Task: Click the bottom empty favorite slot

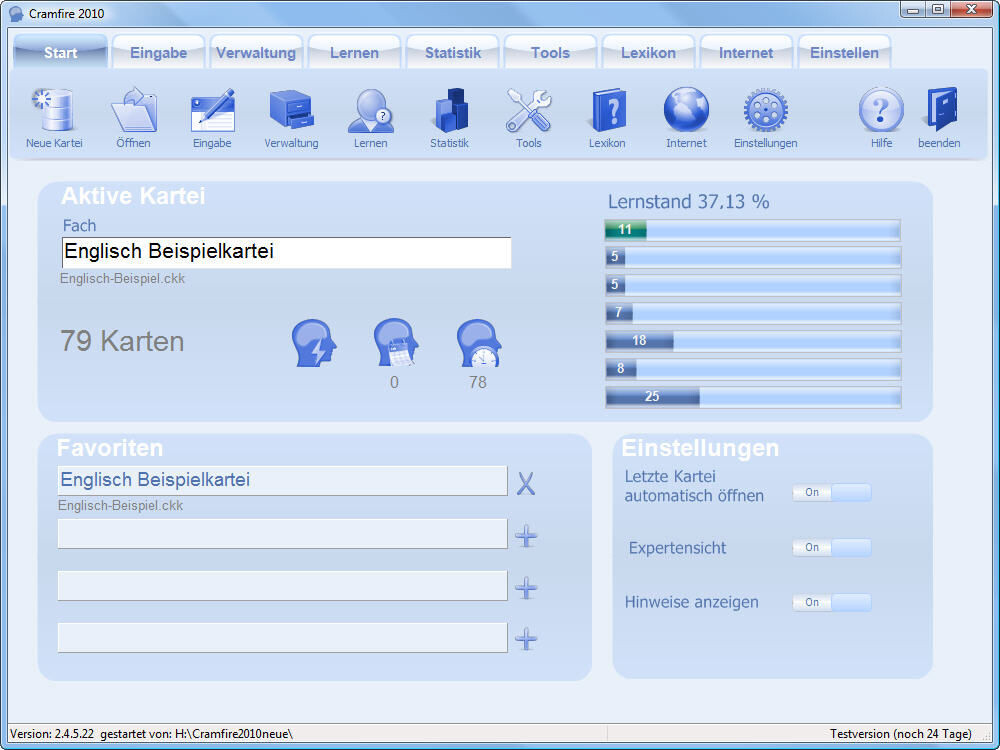Action: tap(283, 638)
